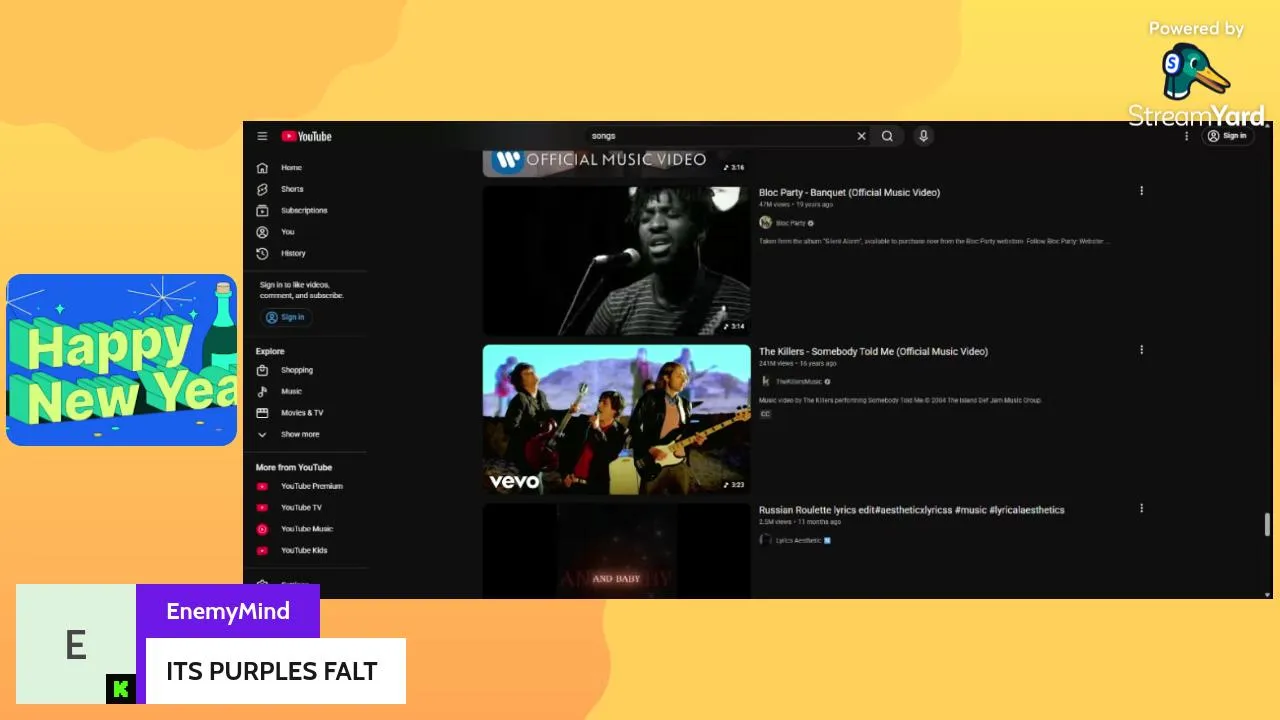Open Russian Roulette lyrics edit thumbnail
Viewport: 1280px width, 720px height.
[x=616, y=551]
